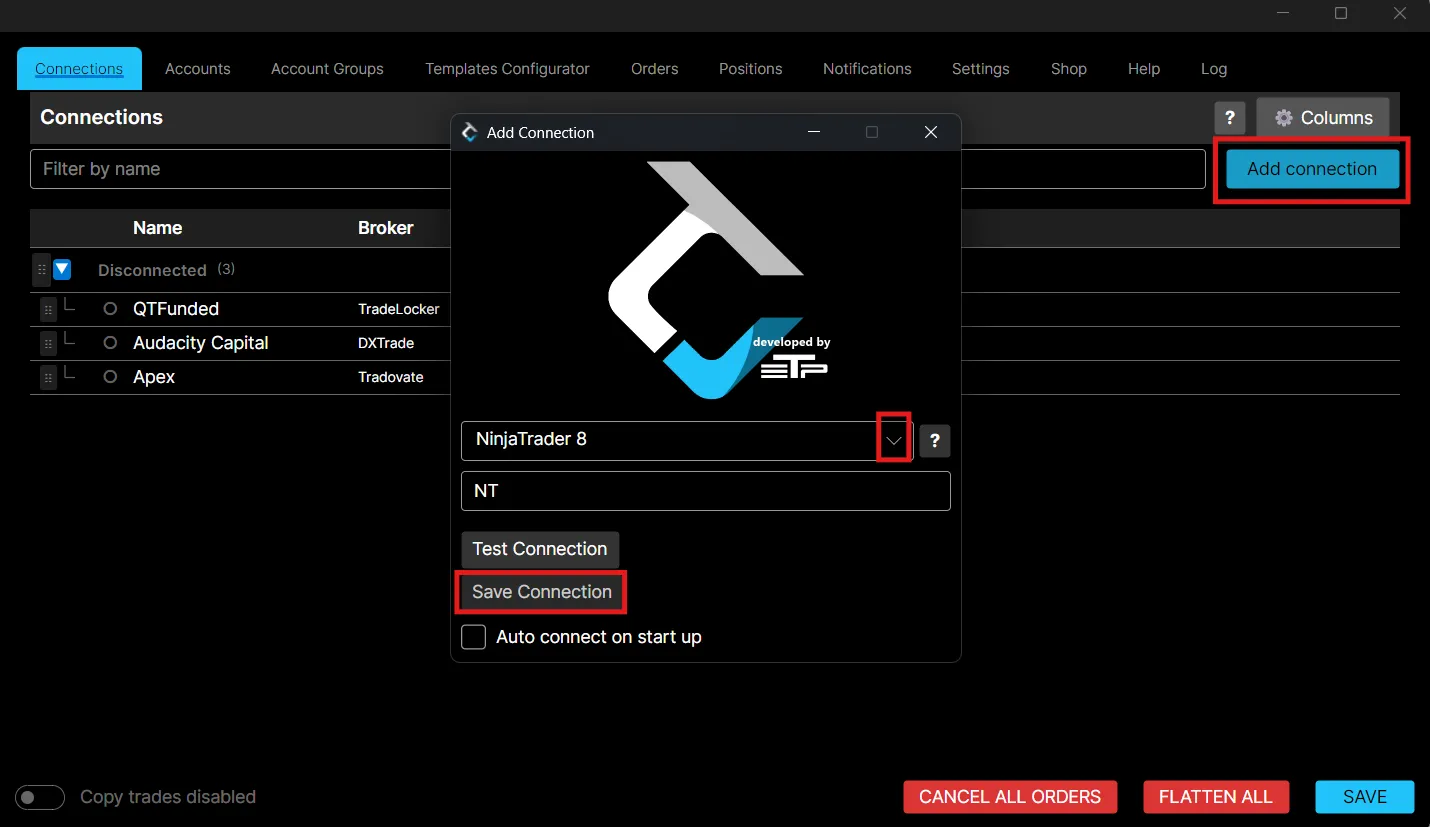1430x827 pixels.
Task: Open the Settings tab
Action: pyautogui.click(x=981, y=69)
